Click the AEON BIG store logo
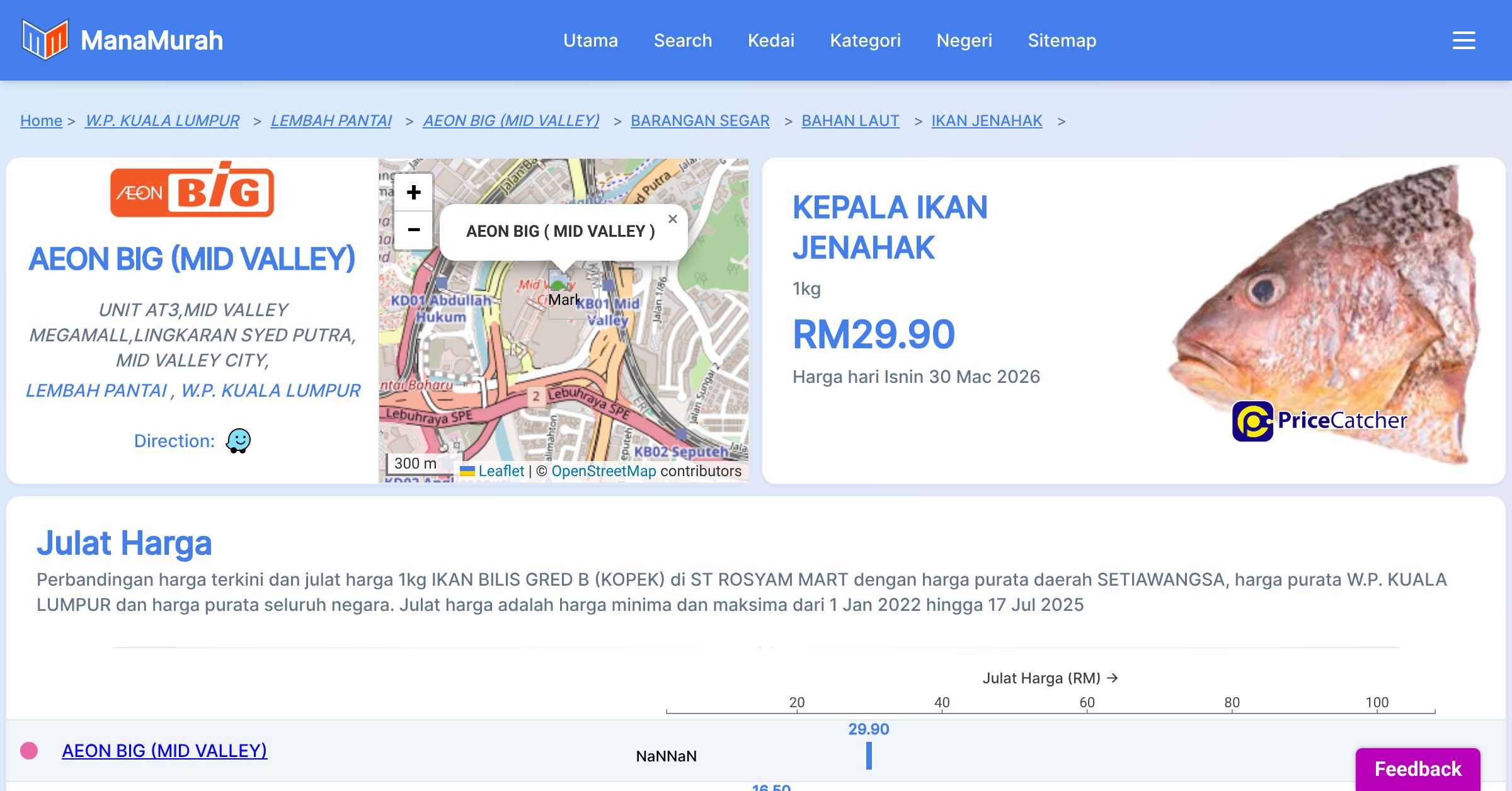1512x791 pixels. tap(192, 191)
